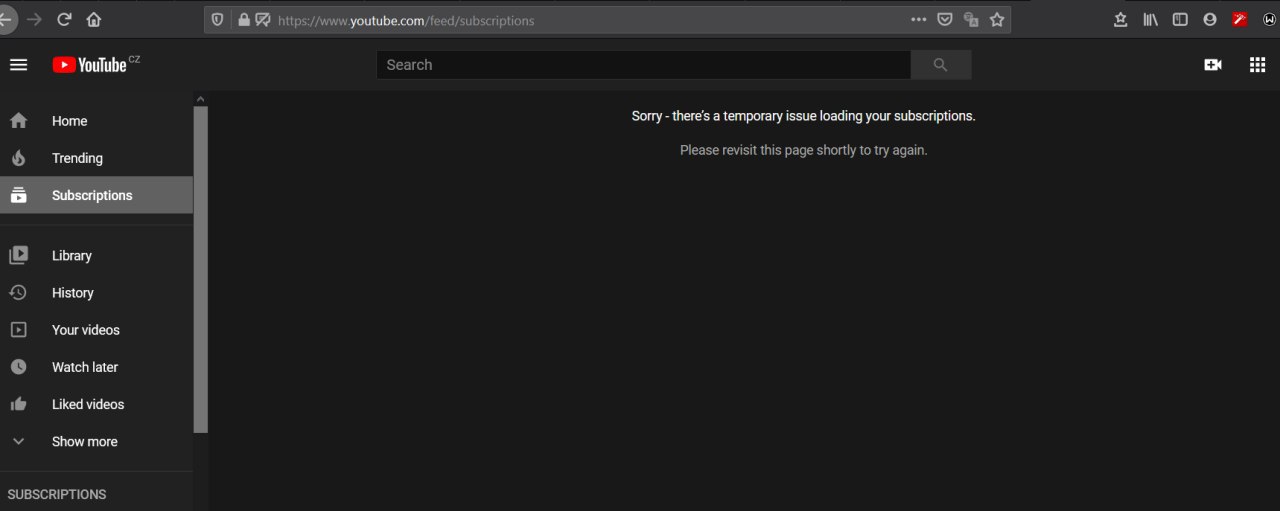Image resolution: width=1280 pixels, height=511 pixels.
Task: Click the permissions icon beside the padlock
Action: [x=263, y=20]
